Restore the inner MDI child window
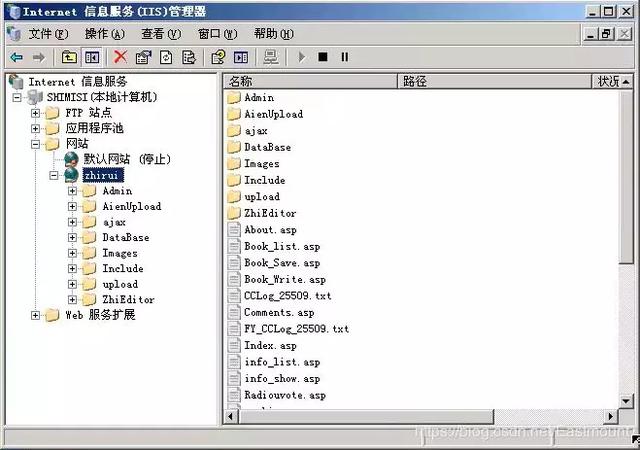Viewport: 640px width, 450px height. tap(607, 34)
